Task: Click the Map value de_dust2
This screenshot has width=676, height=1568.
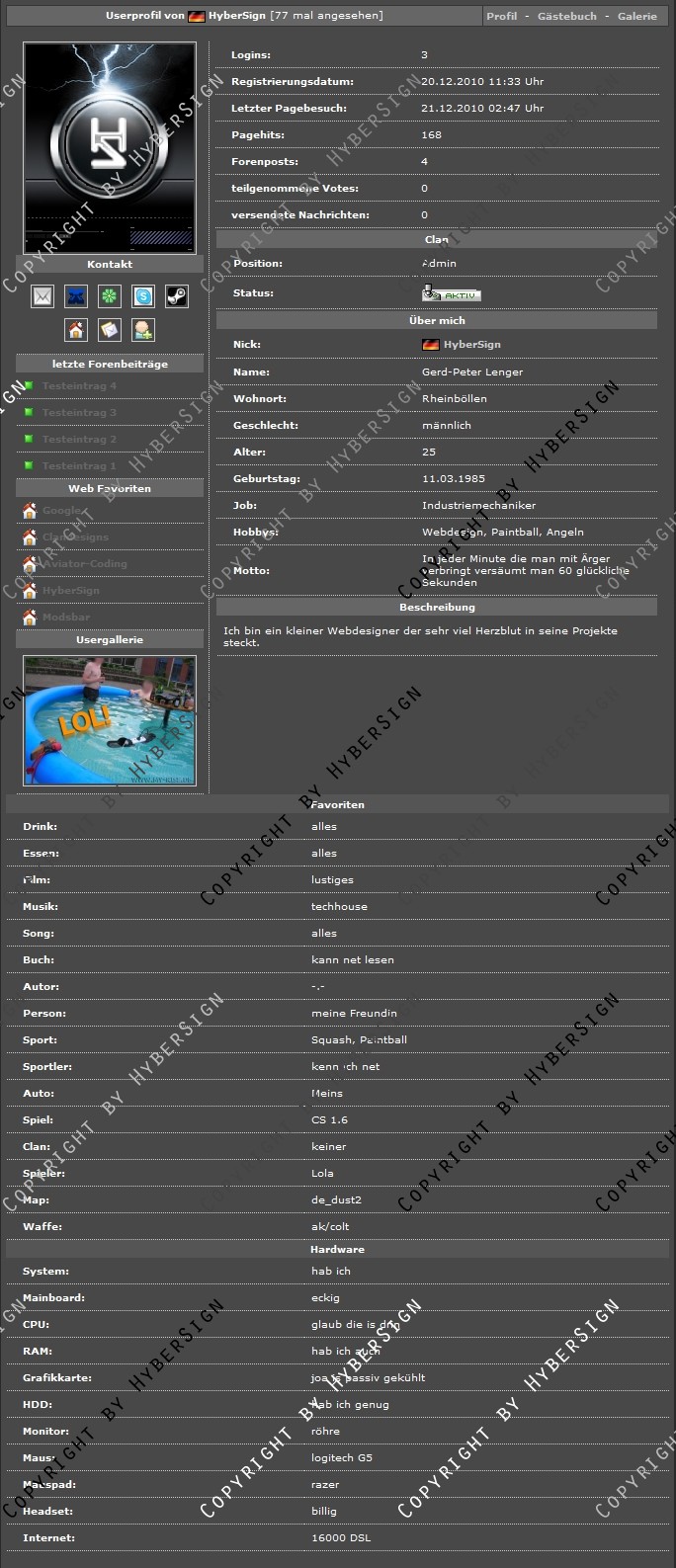Action: 336,1199
